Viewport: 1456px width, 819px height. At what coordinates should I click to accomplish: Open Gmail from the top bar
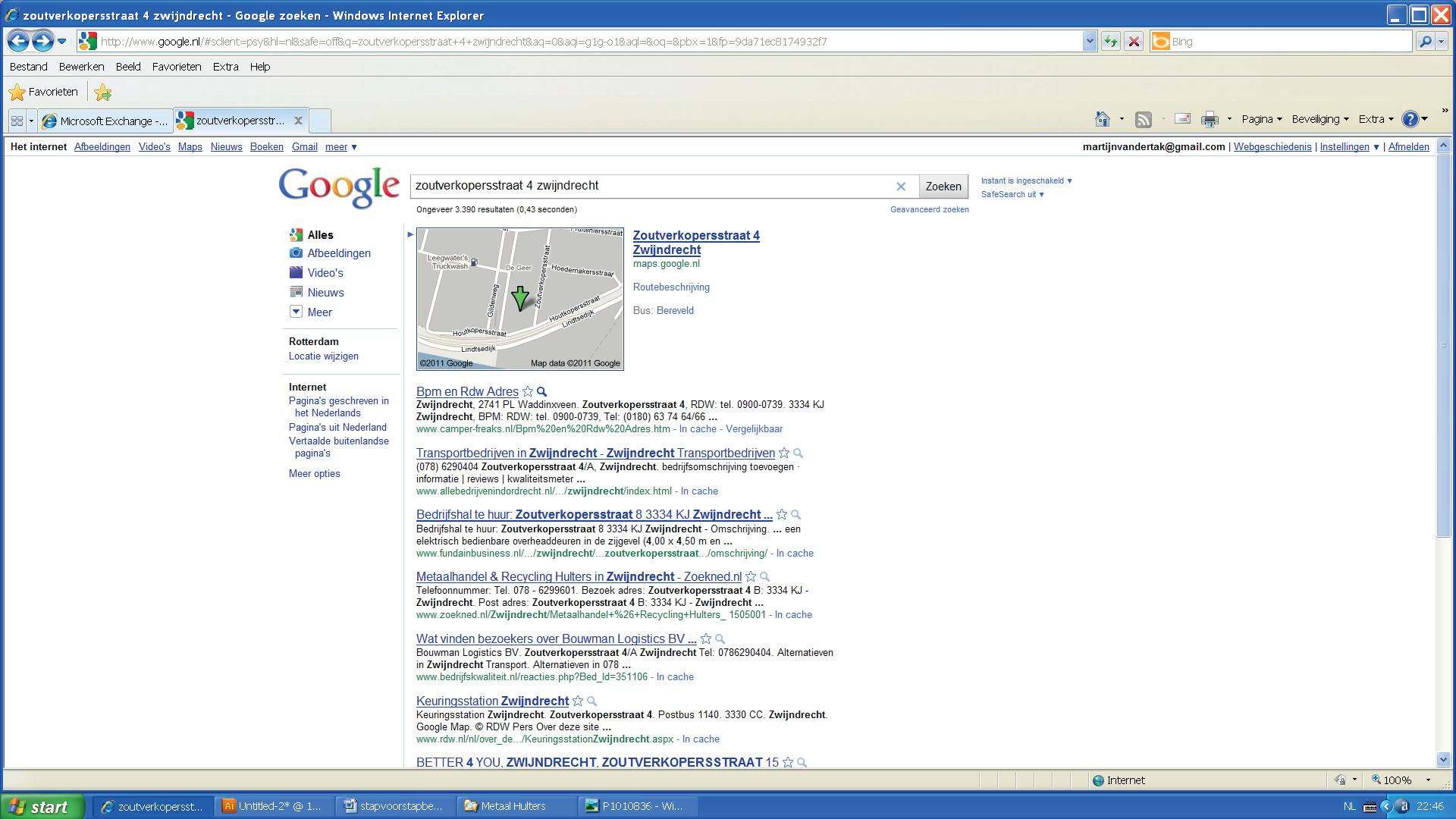click(x=305, y=147)
